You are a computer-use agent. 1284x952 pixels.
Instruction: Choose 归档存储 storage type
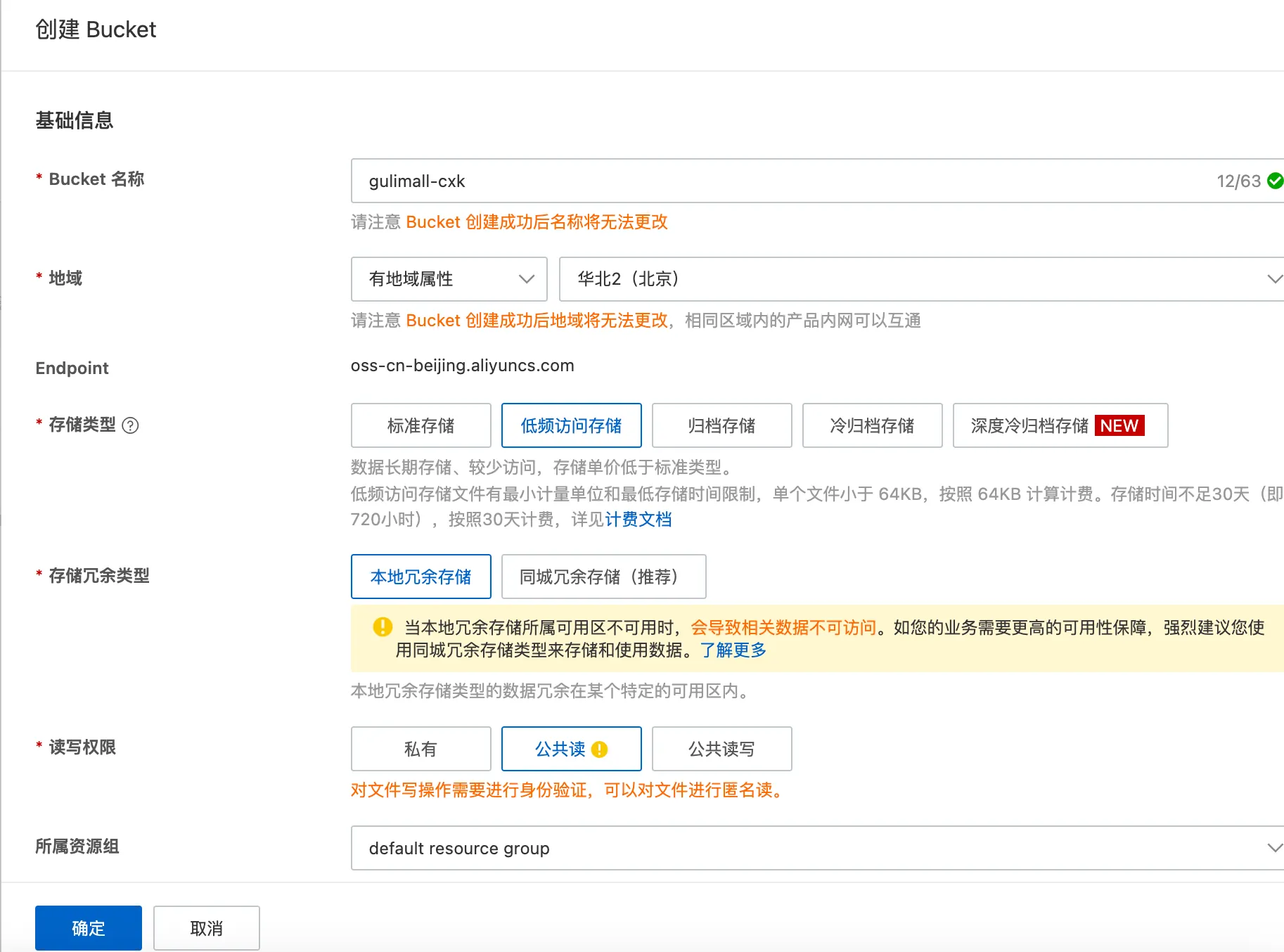[x=722, y=425]
